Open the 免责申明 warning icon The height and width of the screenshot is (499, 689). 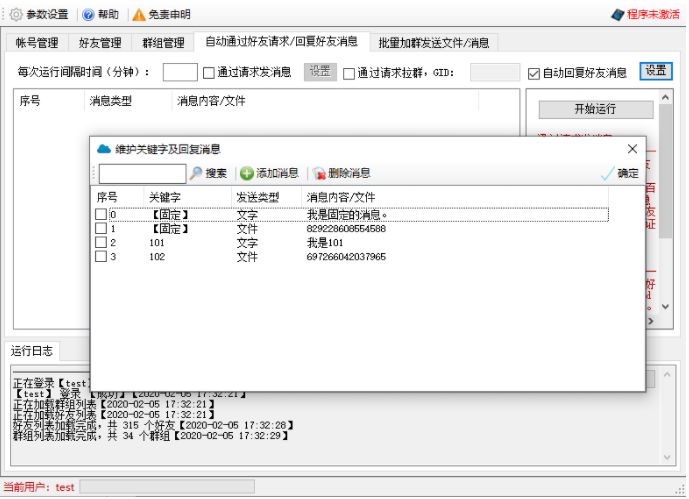click(139, 15)
